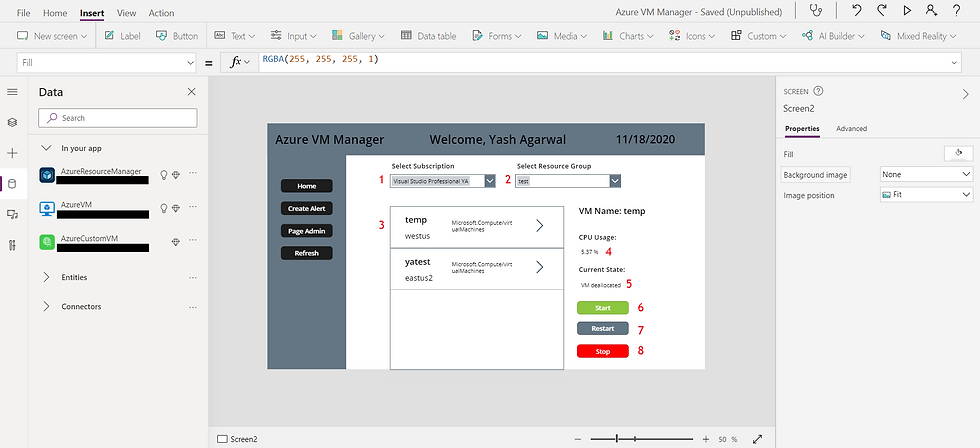Click the Undo arrow icon
Screen dimensions: 980x448
coord(857,11)
